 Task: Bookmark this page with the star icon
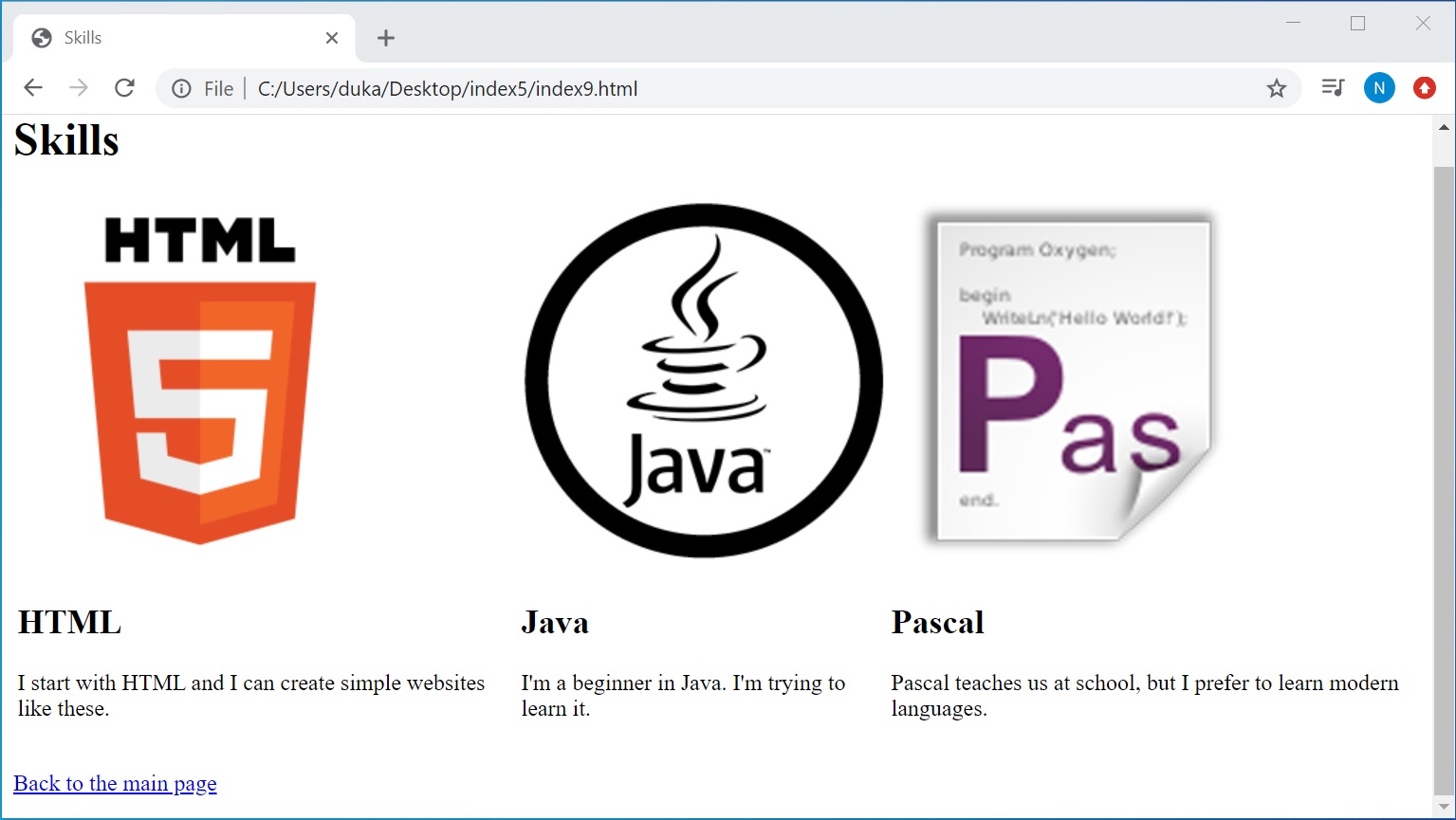1277,88
